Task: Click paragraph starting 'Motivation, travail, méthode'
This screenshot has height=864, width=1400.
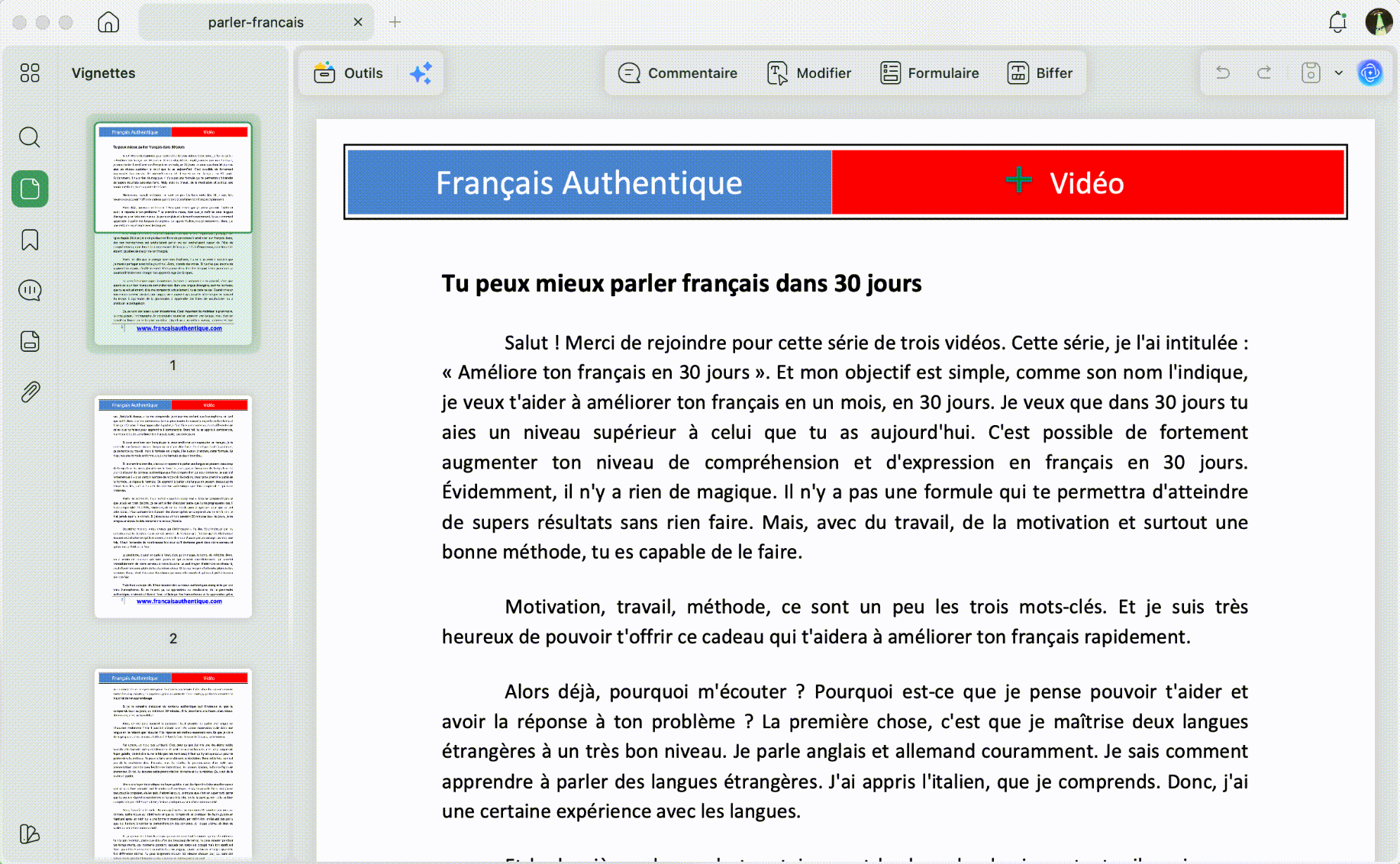Action: 845,621
